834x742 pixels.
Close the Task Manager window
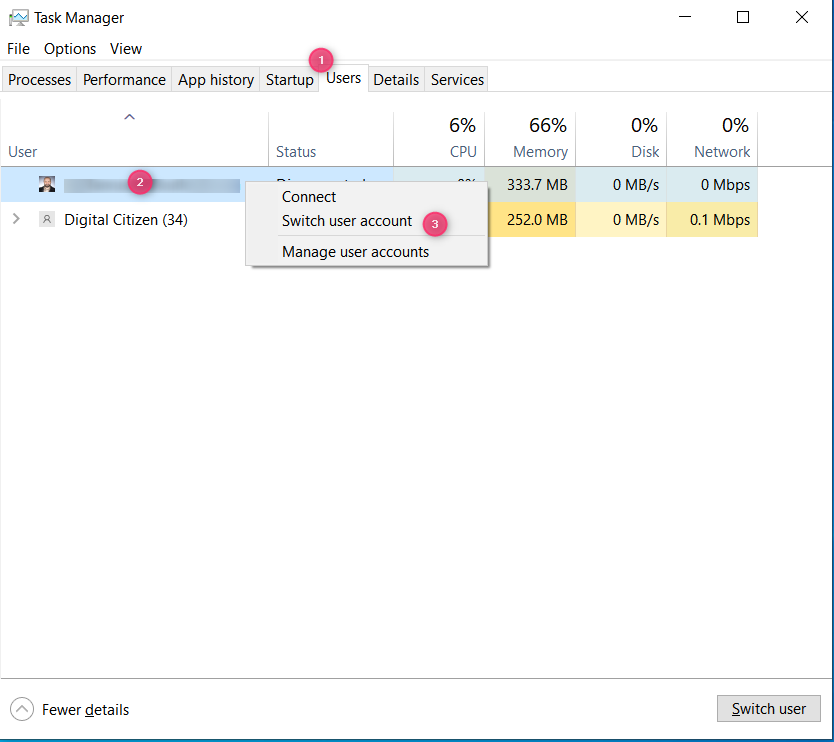(x=802, y=17)
